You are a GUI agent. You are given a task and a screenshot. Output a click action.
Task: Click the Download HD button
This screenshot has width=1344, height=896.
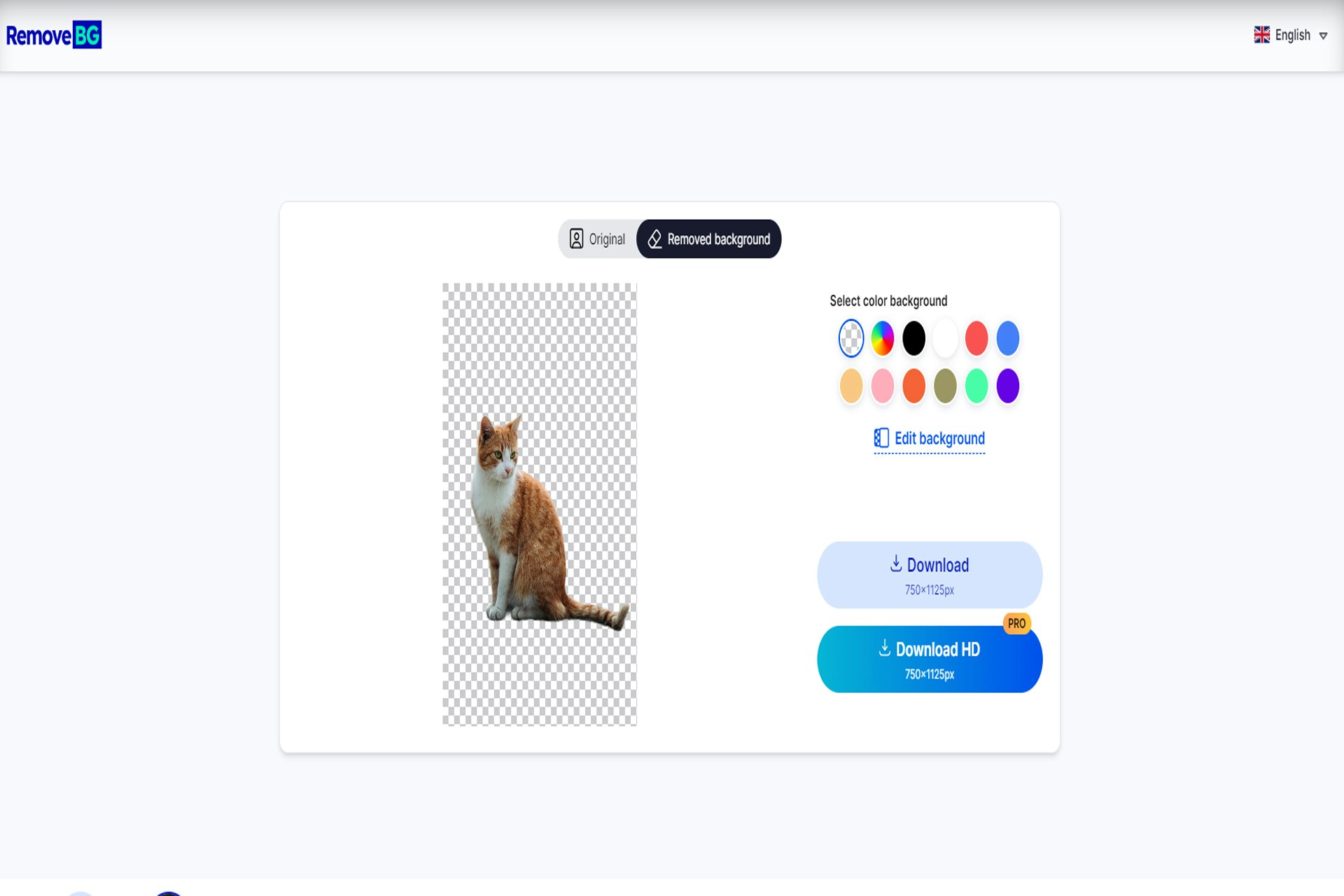pyautogui.click(x=930, y=659)
